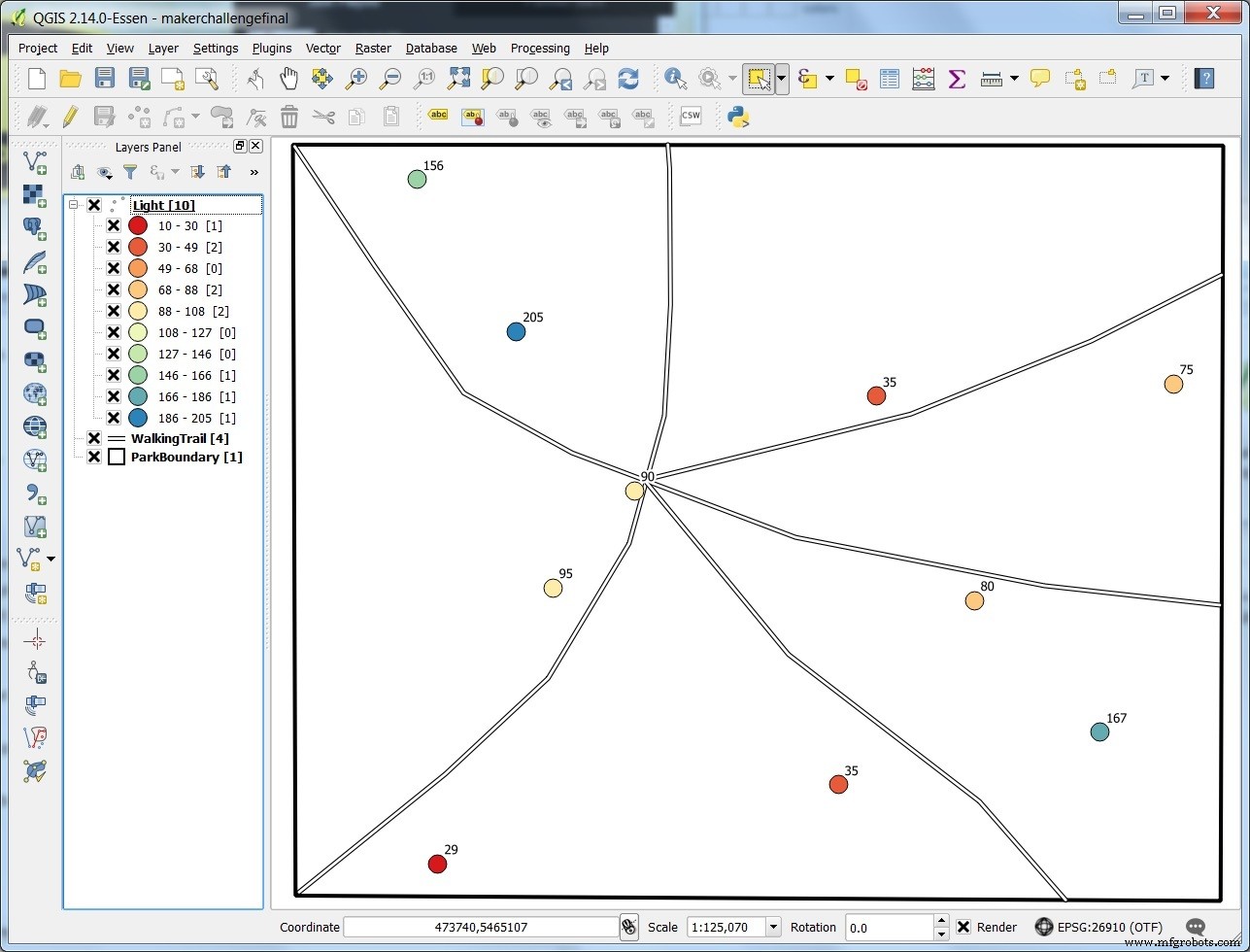Open the Processing menu

tap(540, 48)
